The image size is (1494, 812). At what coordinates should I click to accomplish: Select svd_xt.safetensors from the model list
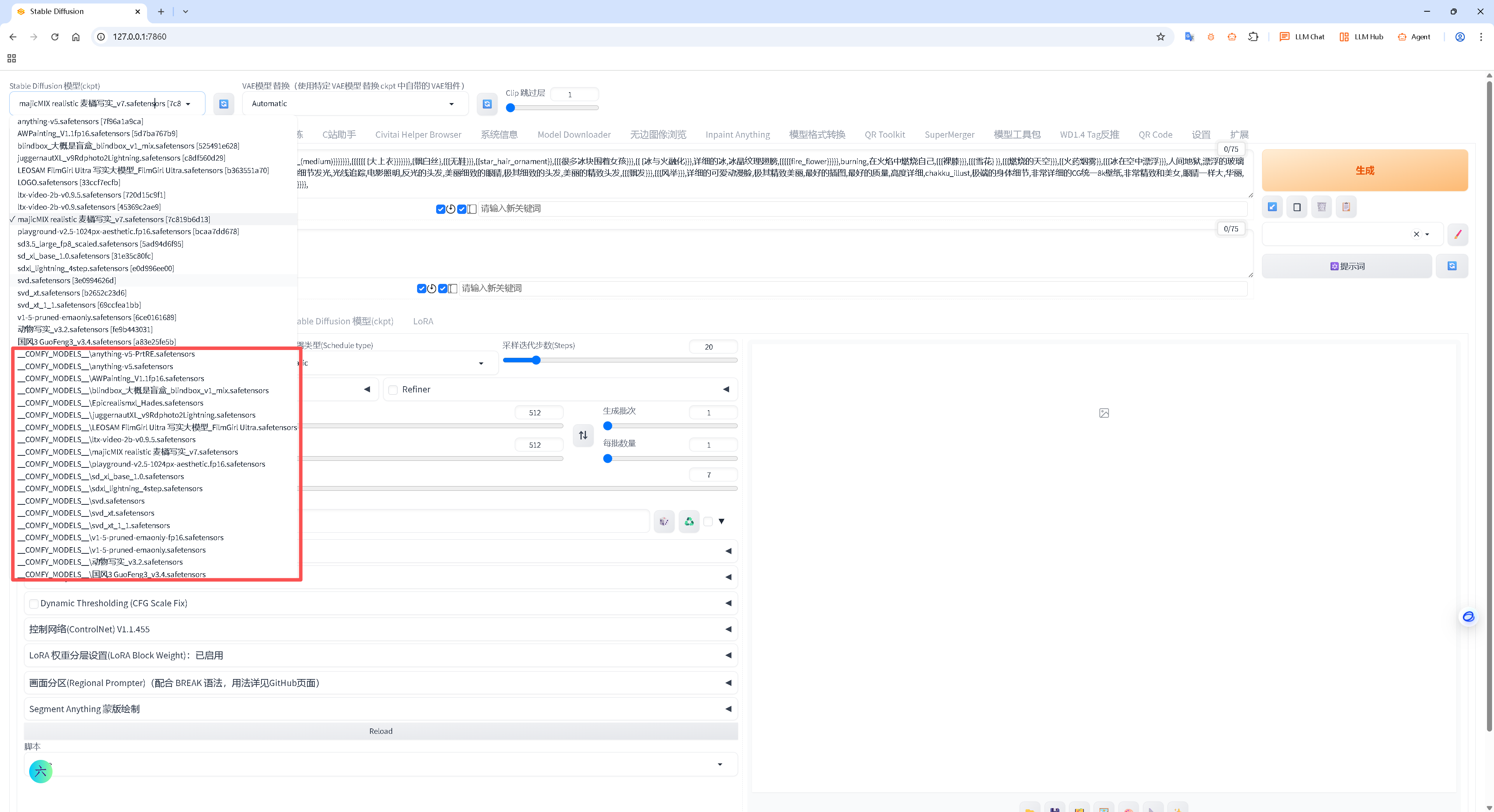(x=72, y=293)
